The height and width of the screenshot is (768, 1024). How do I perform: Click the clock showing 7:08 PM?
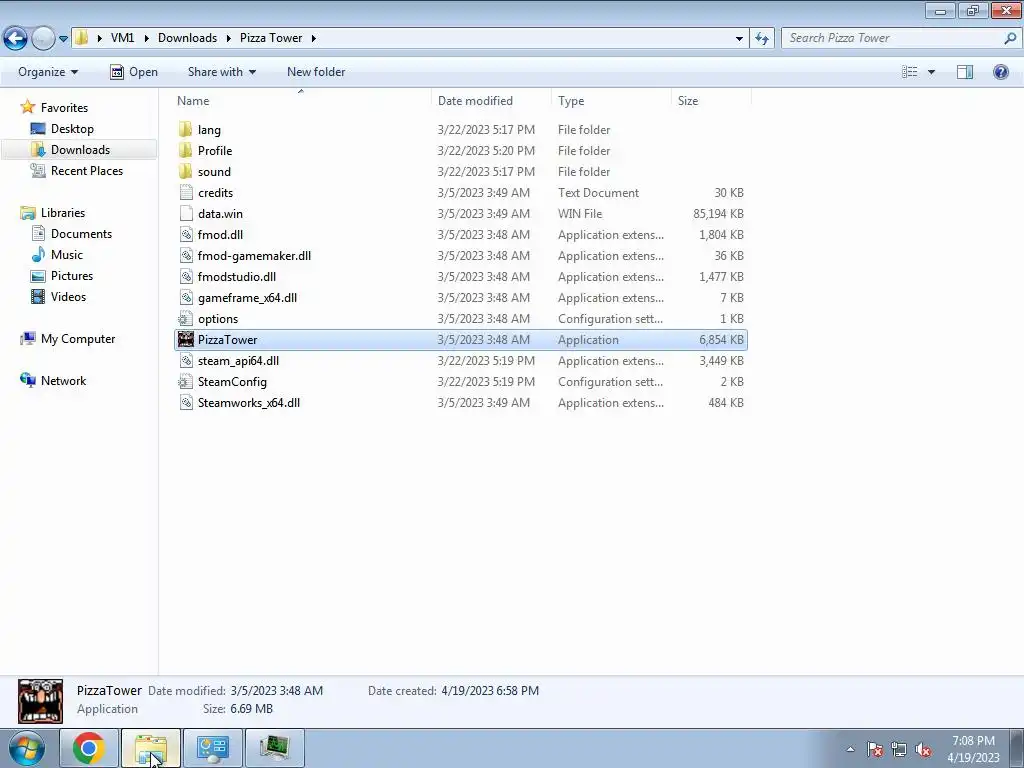973,741
